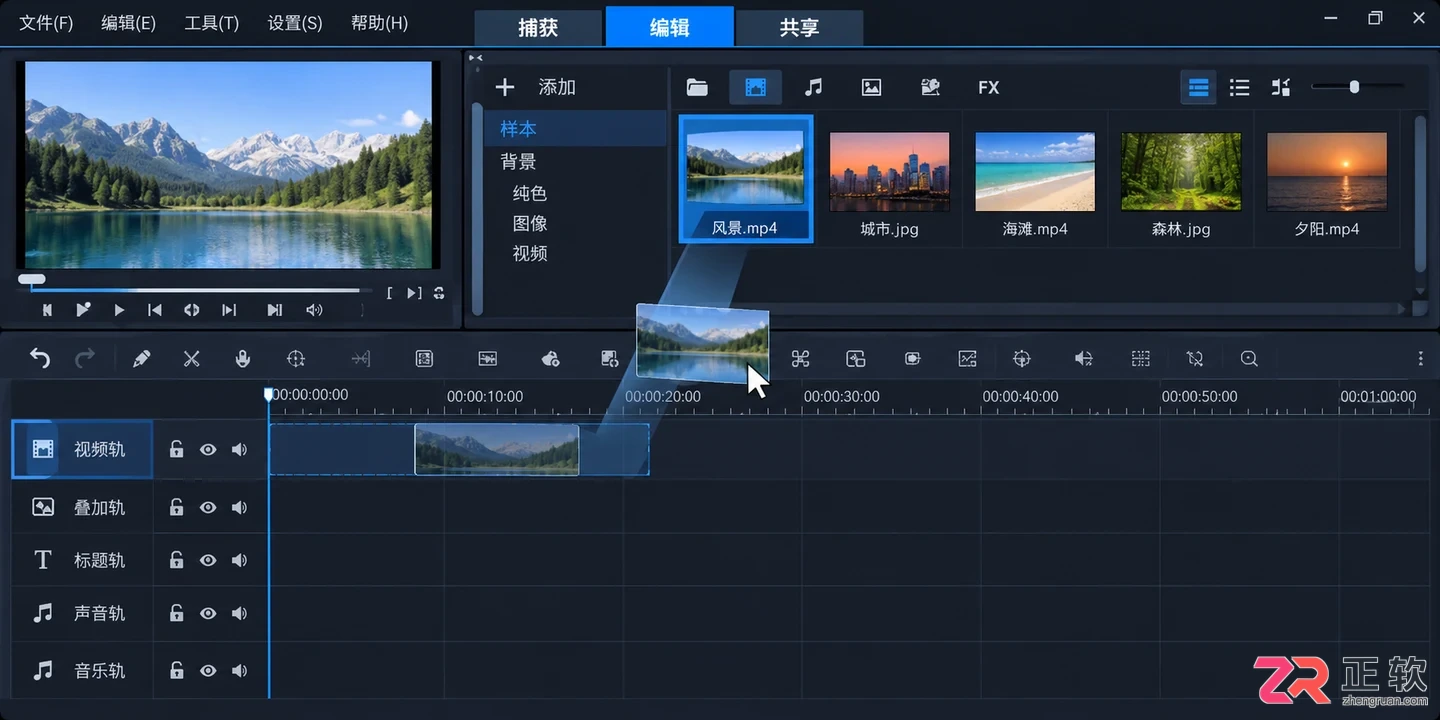The image size is (1440, 720).
Task: Open the FX effects library
Action: tap(989, 88)
